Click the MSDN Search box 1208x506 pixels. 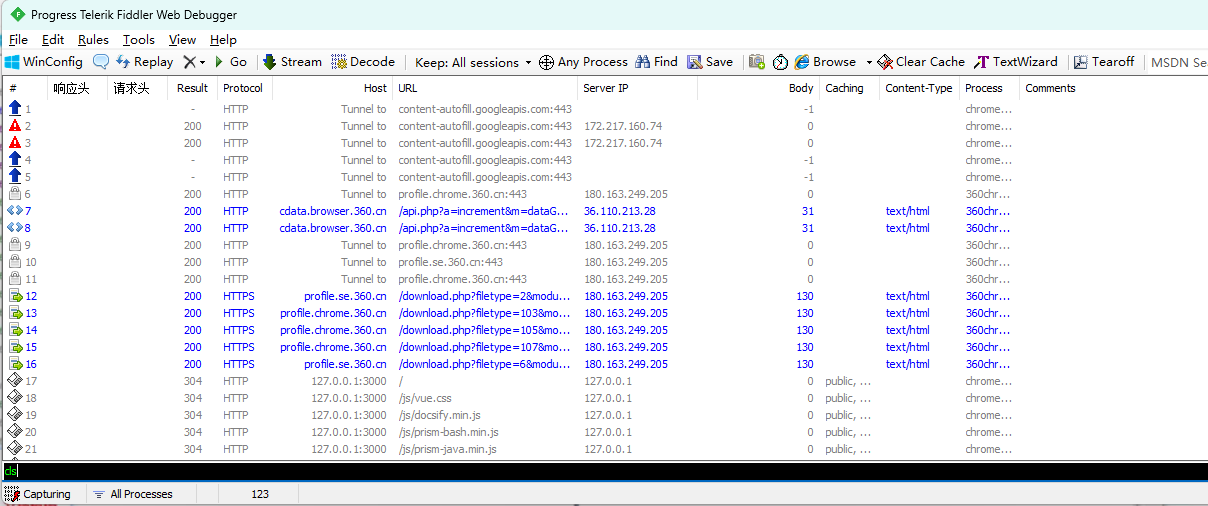(x=1178, y=62)
